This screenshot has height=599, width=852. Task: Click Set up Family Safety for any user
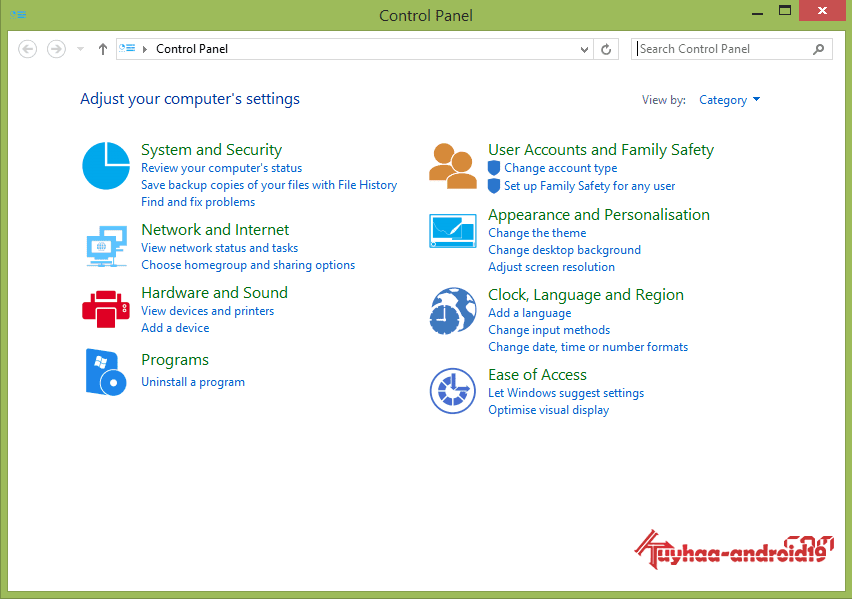[x=590, y=186]
